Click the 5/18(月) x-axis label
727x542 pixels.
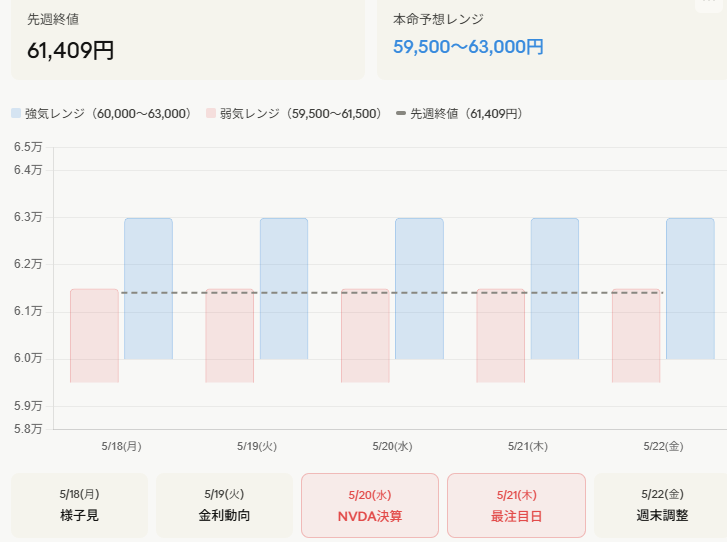coord(121,446)
